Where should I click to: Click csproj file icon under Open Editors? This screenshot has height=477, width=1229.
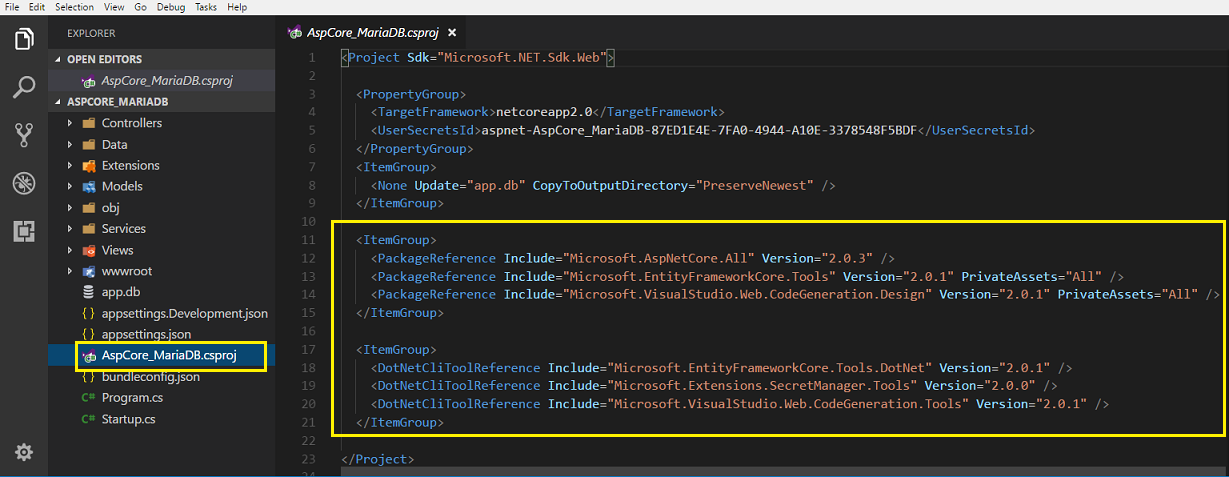pos(88,80)
